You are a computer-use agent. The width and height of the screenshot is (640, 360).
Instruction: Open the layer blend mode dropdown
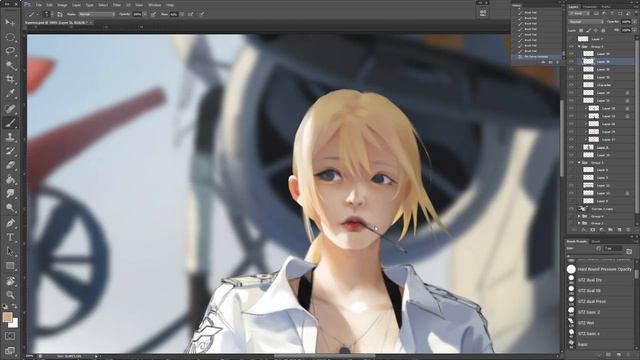pos(586,22)
